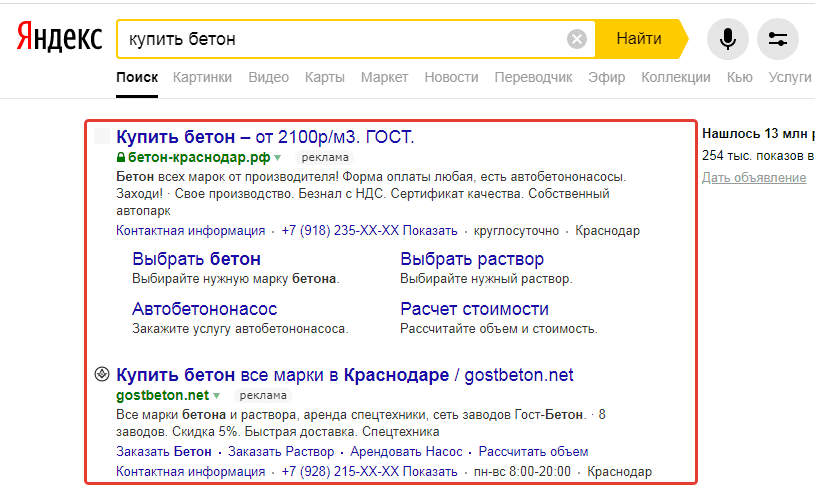Open the 'Купить бетон – от 2100р/м3' result
This screenshot has width=815, height=492.
click(265, 137)
